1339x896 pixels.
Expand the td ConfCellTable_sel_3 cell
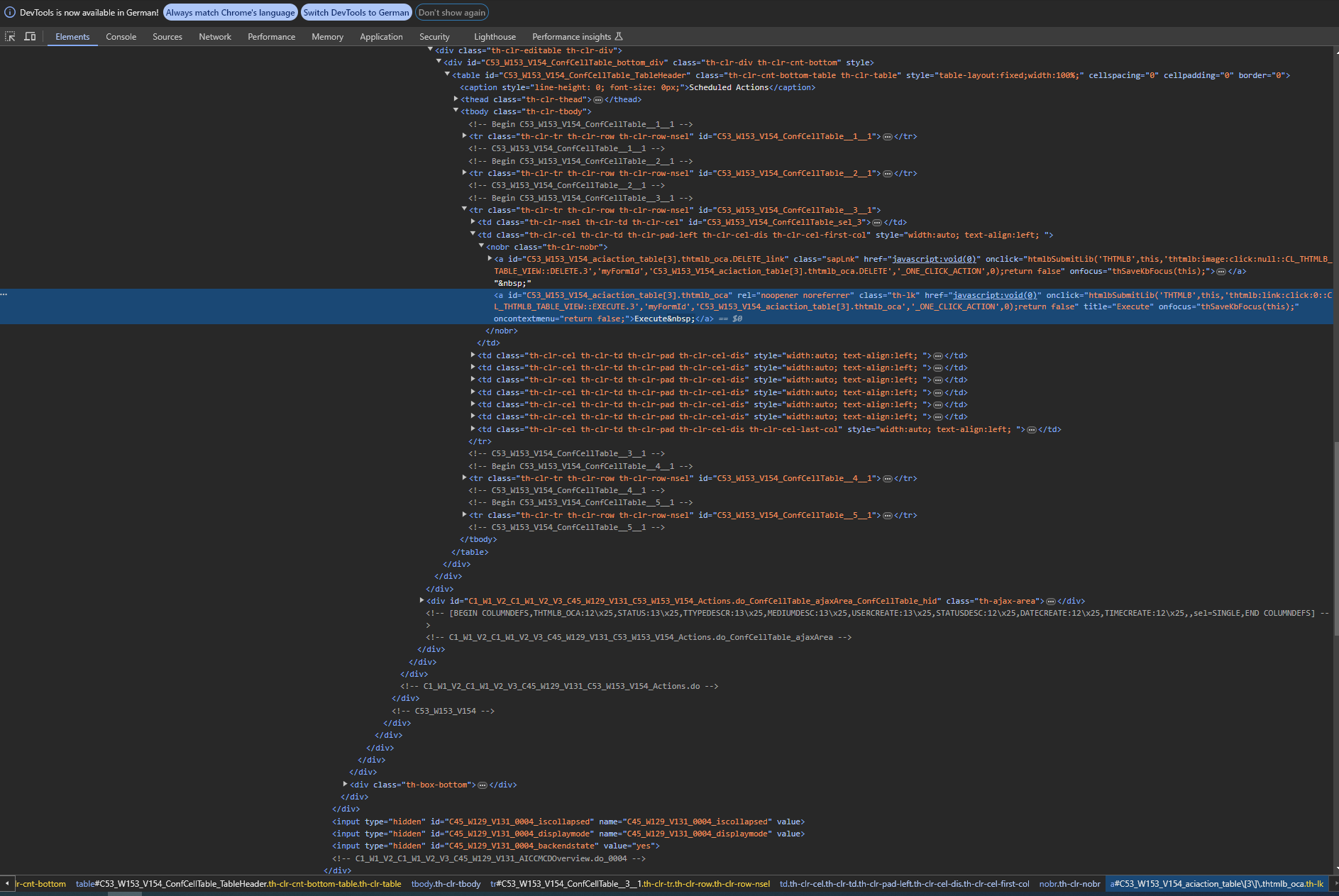pos(473,221)
